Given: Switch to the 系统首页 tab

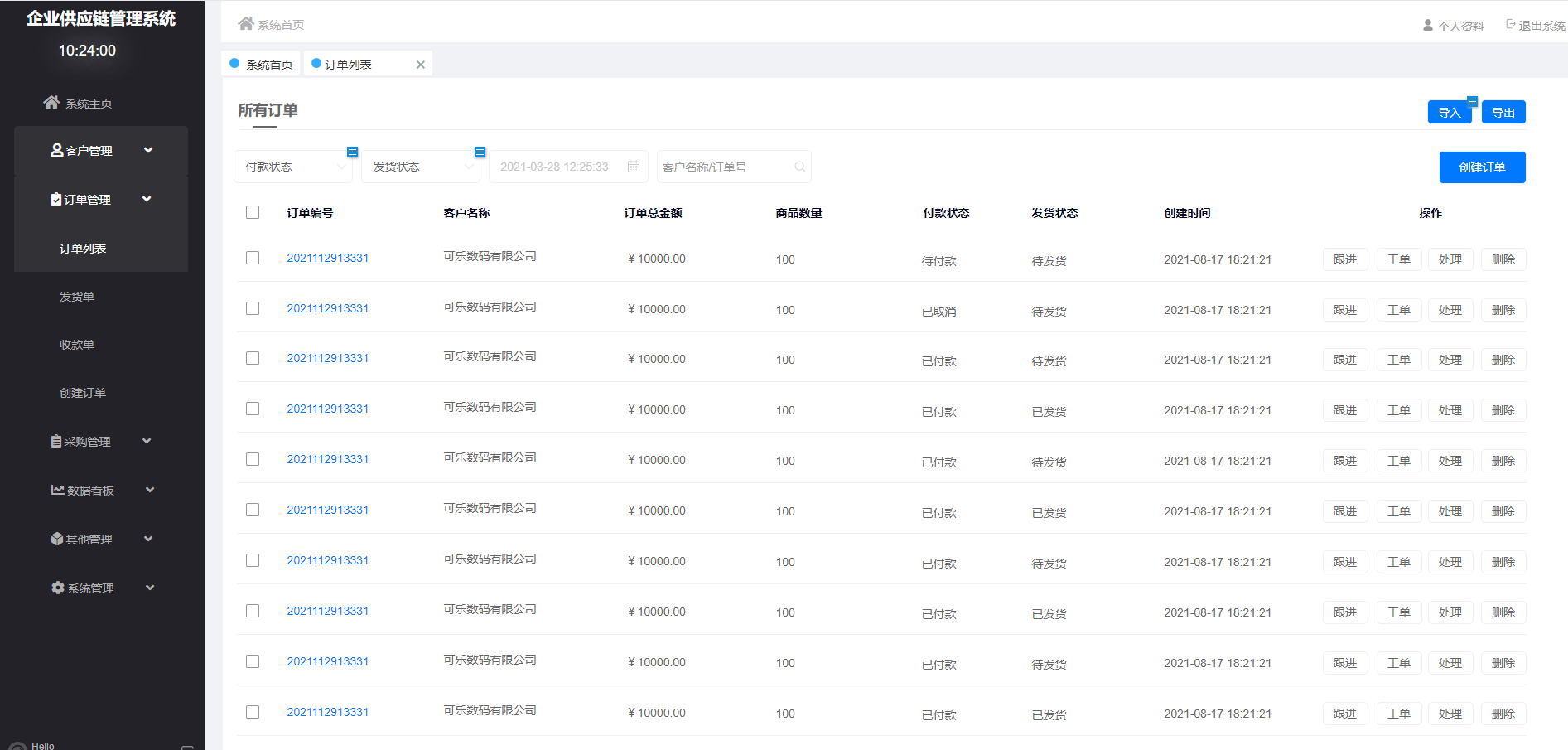Looking at the screenshot, I should [261, 64].
